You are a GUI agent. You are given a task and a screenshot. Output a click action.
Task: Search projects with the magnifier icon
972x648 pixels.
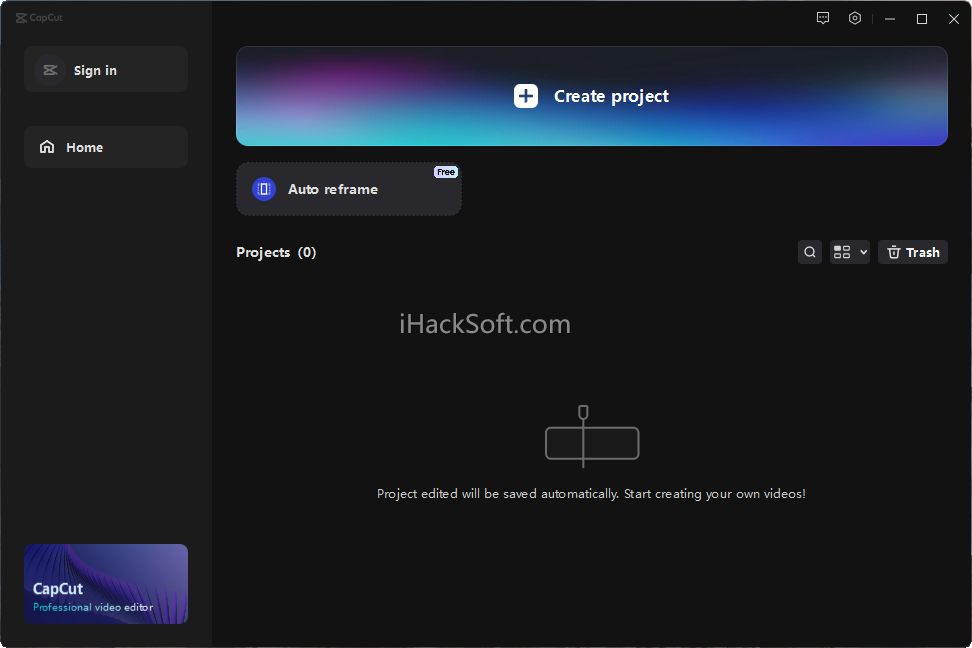click(810, 252)
